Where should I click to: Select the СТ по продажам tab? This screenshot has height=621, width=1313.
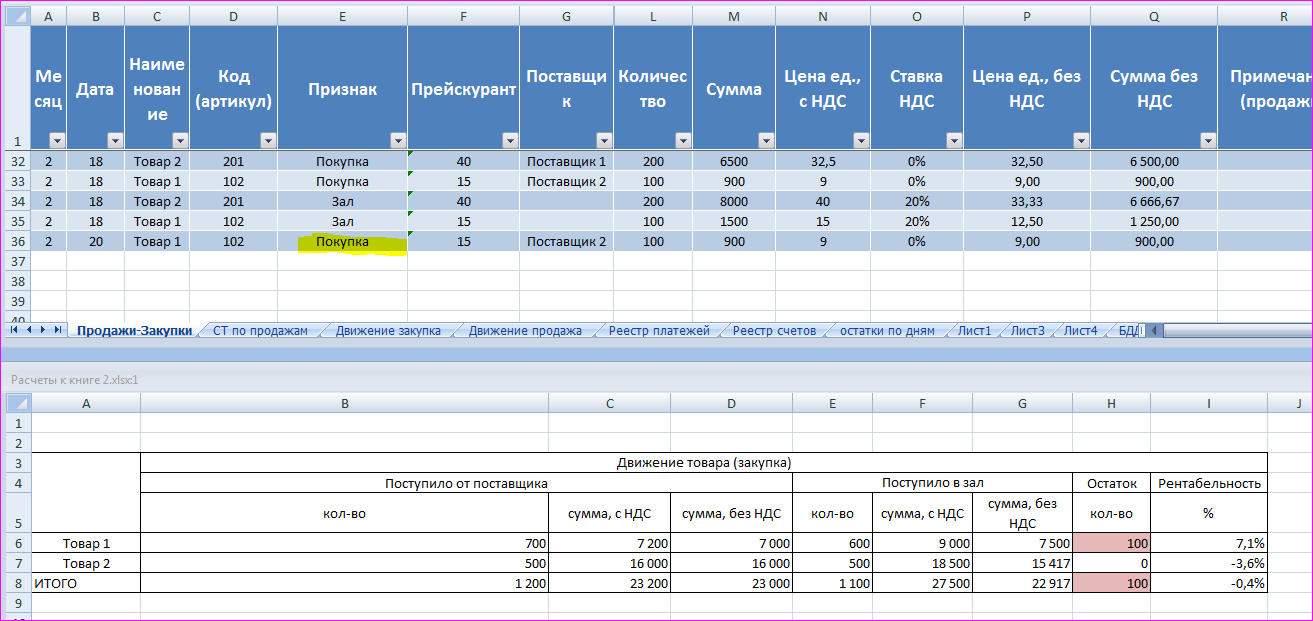(260, 331)
